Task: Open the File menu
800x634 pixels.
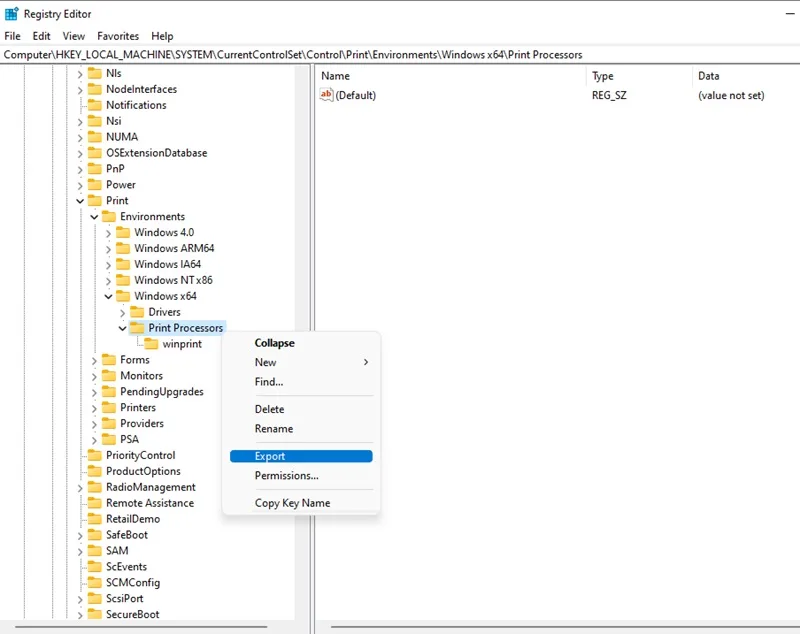Action: coord(12,36)
